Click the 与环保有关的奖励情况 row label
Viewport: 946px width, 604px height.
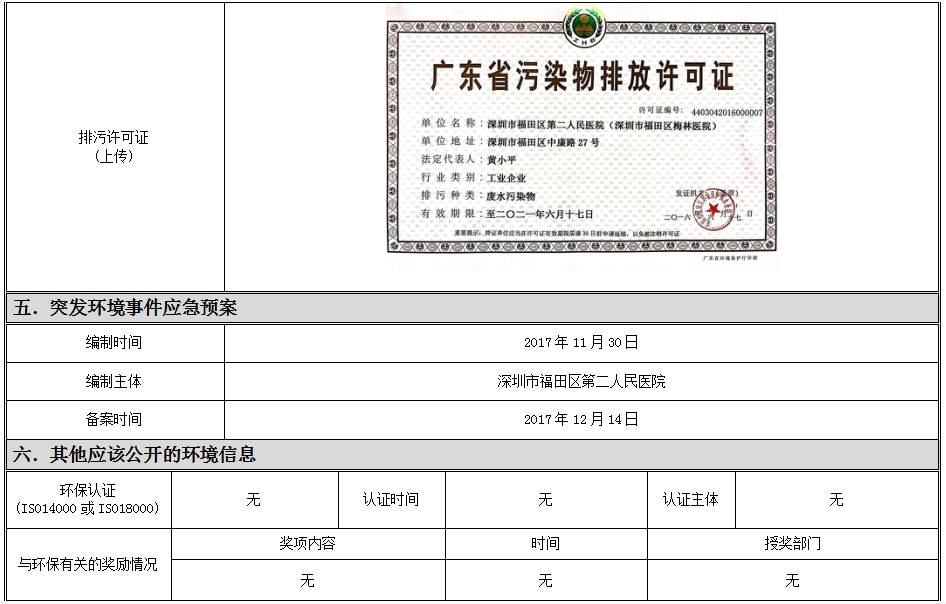coord(88,564)
